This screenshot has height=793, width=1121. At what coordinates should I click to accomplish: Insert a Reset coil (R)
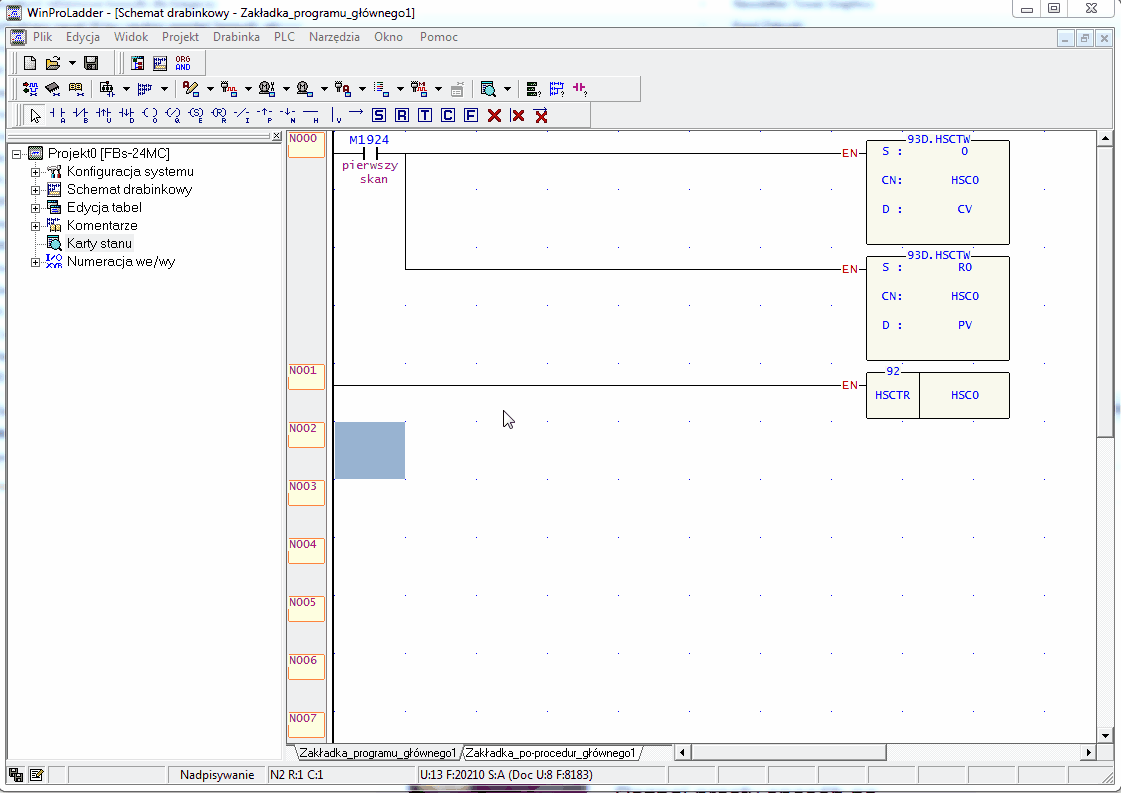point(218,115)
